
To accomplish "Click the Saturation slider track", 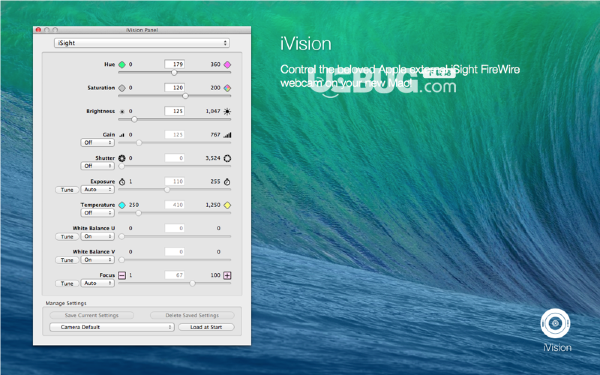I will [x=174, y=96].
